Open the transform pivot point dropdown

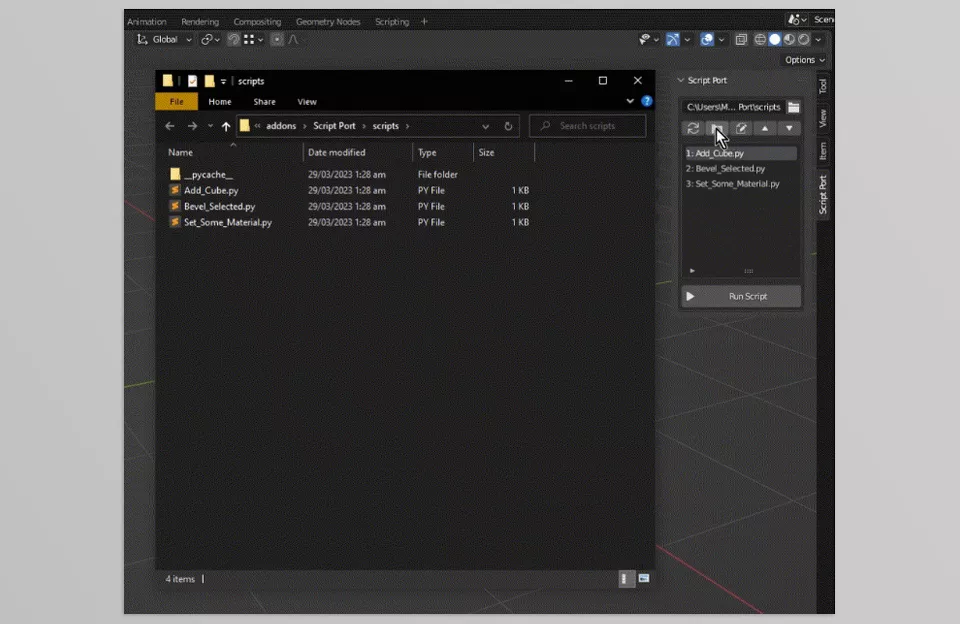[210, 39]
